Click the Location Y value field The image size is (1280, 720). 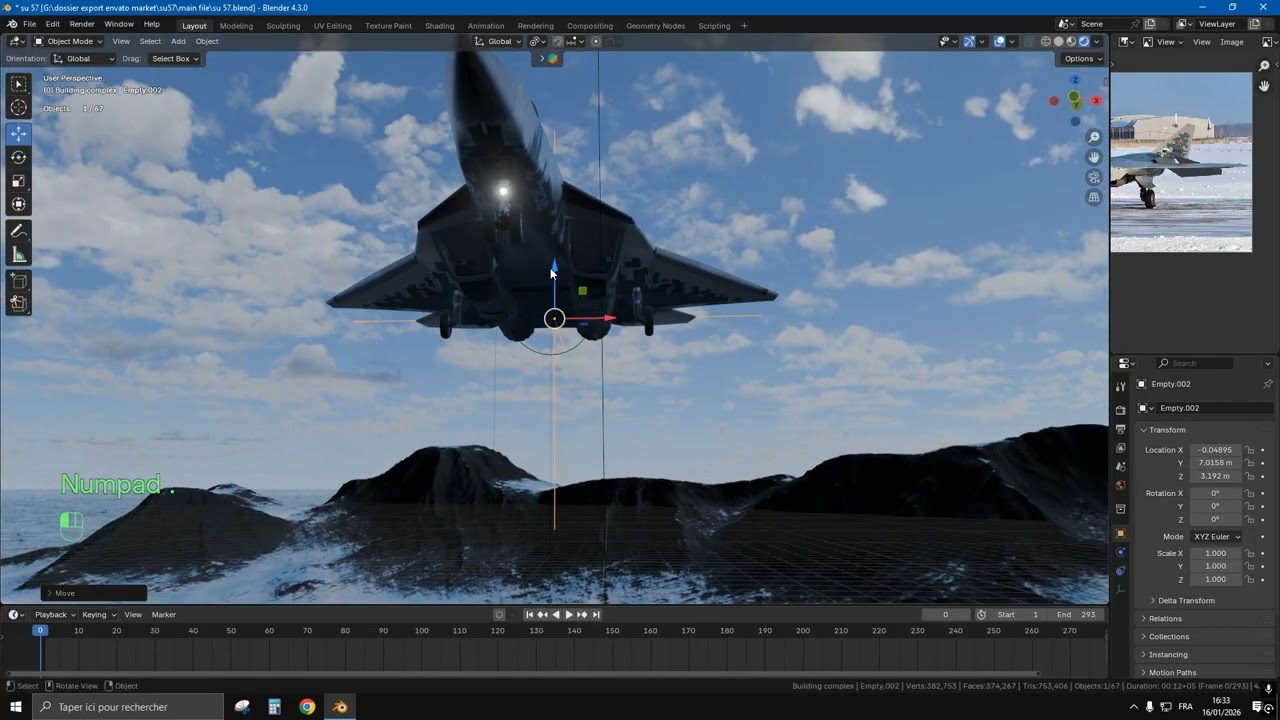[1216, 463]
